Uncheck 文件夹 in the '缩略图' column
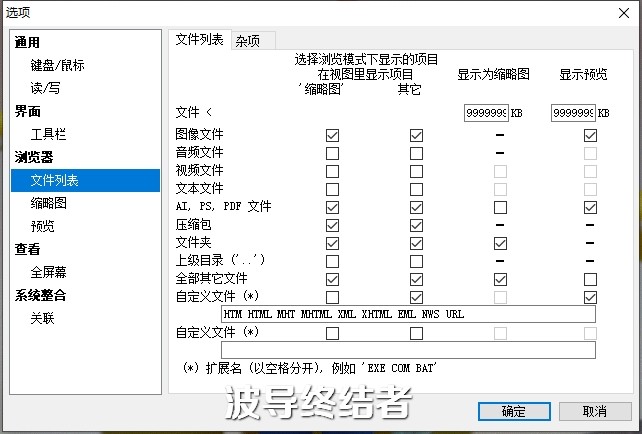The height and width of the screenshot is (434, 642). (x=332, y=244)
